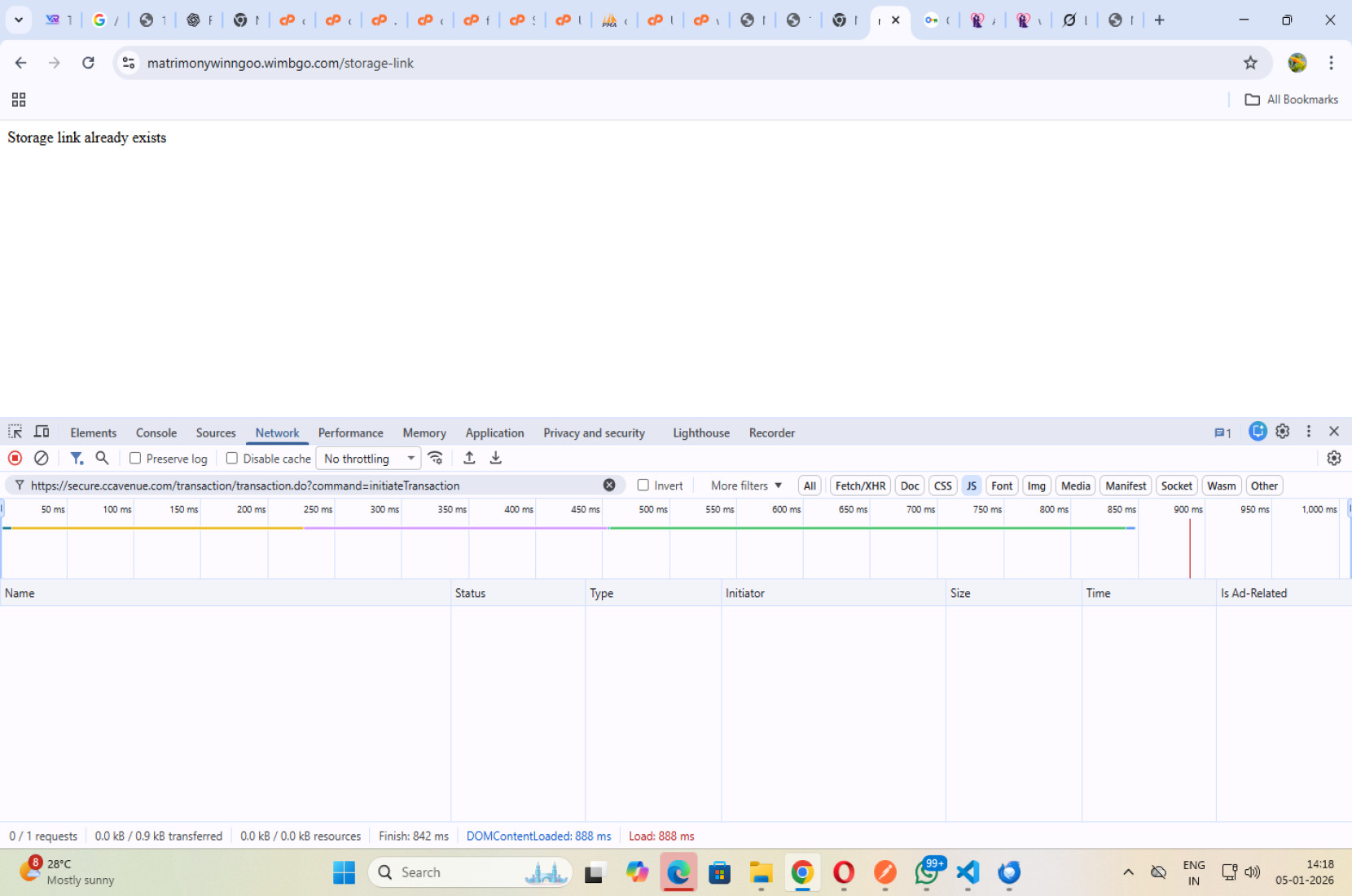
Task: Filter requests by Fetch/XHR type
Action: coord(860,486)
